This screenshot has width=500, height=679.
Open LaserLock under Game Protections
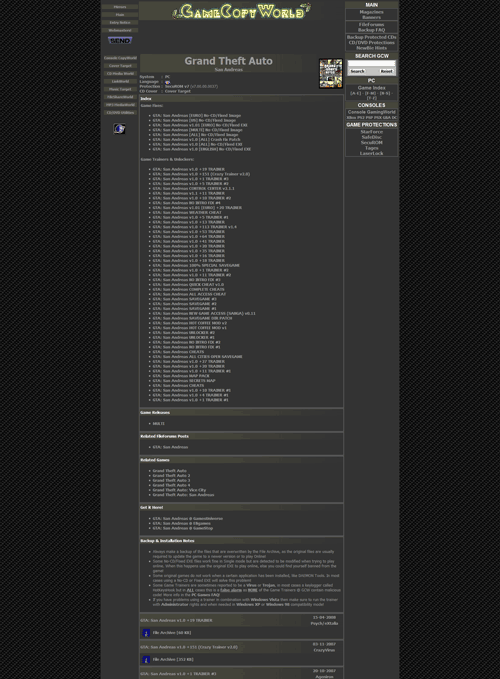click(x=371, y=153)
